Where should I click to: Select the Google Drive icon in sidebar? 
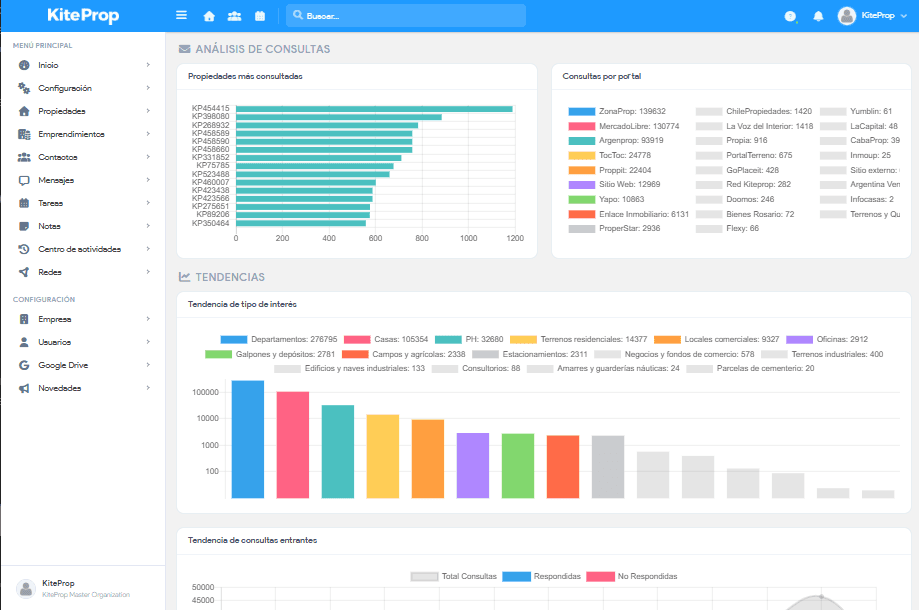(x=24, y=365)
